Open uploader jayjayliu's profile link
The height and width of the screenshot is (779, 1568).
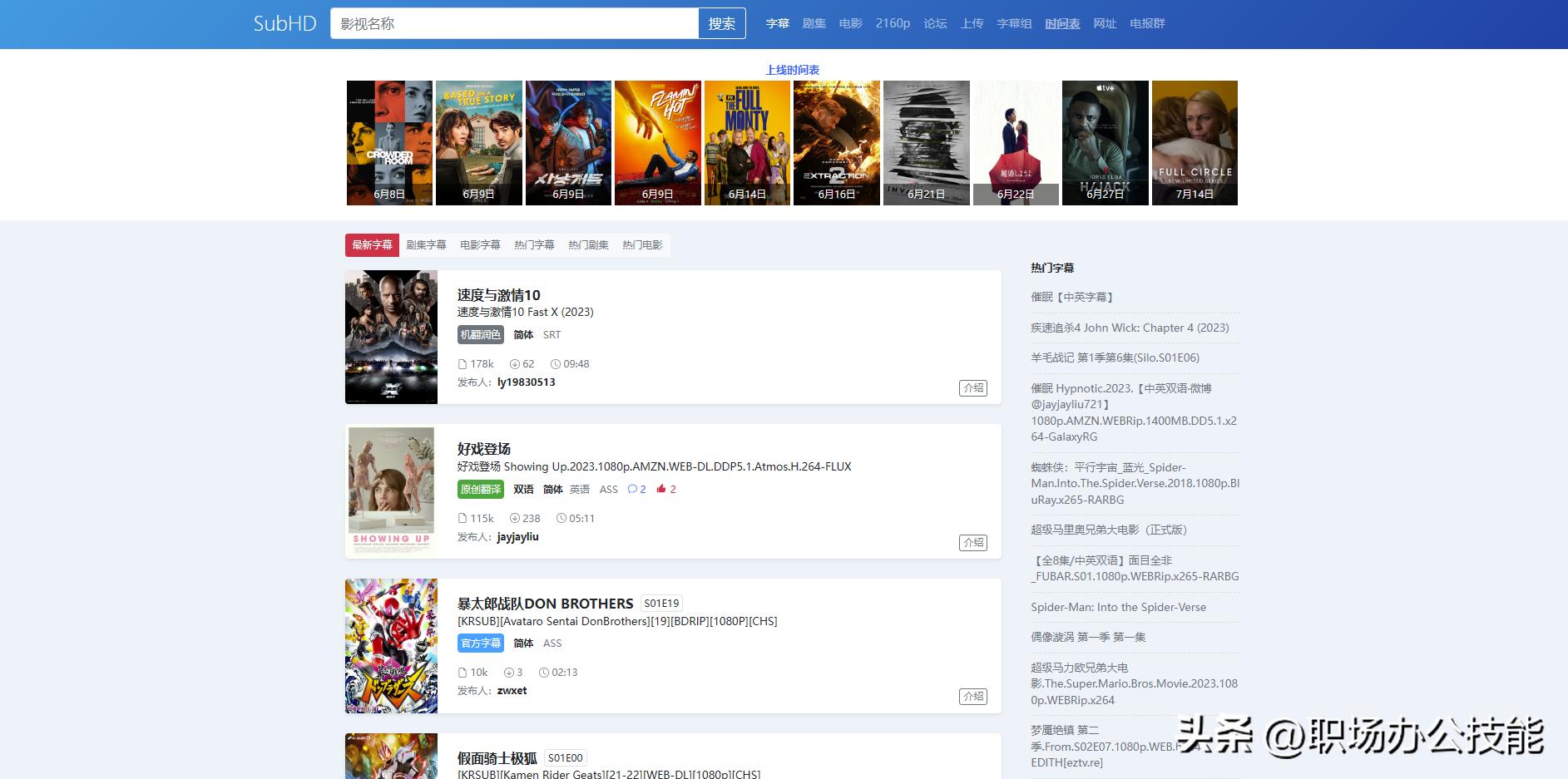tap(517, 537)
